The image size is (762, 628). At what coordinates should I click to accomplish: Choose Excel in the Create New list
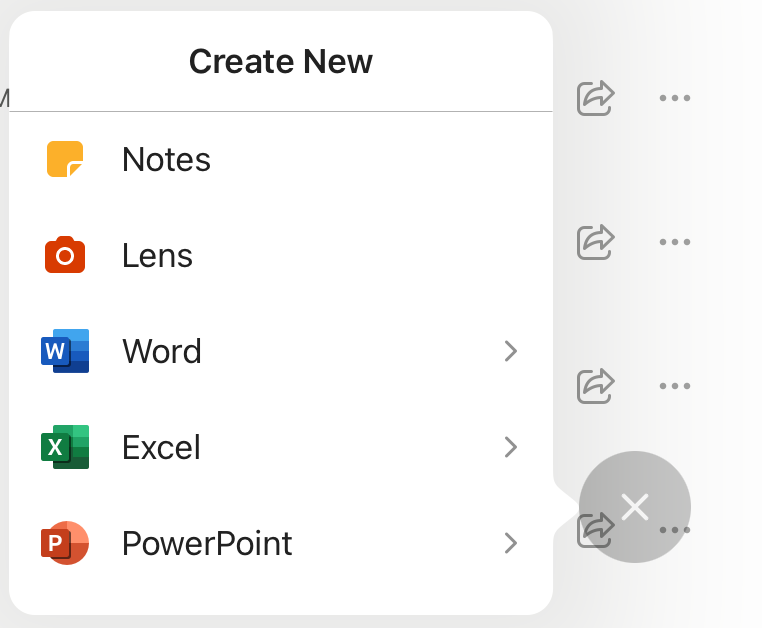pos(161,447)
